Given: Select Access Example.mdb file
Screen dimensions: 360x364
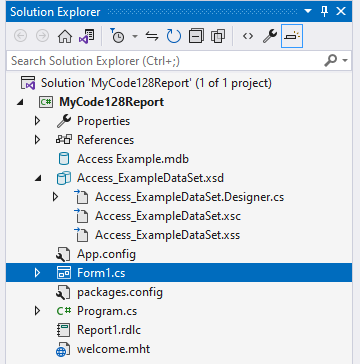Looking at the screenshot, I should [133, 159].
